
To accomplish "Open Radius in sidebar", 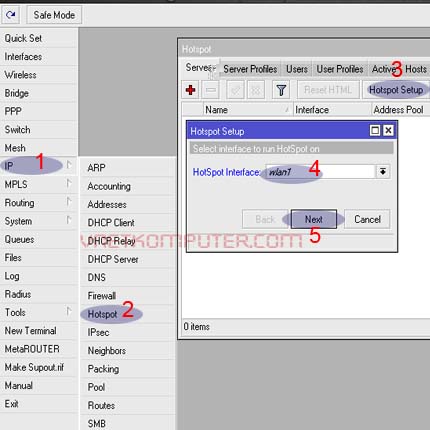I will pos(39,294).
